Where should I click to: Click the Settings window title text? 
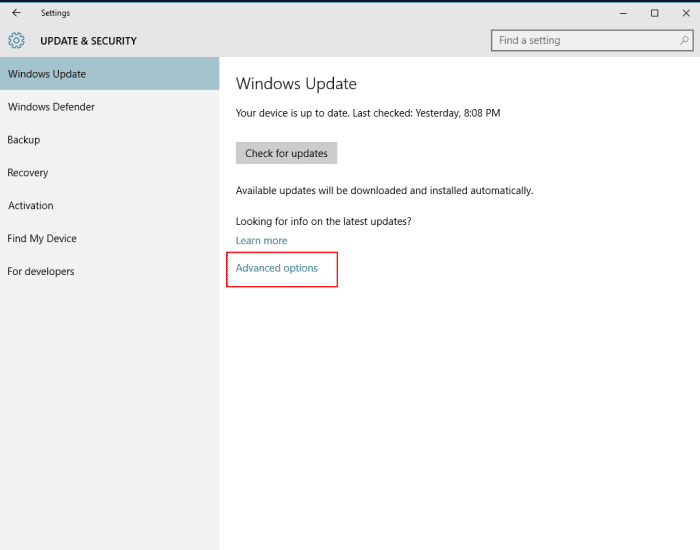tap(55, 13)
